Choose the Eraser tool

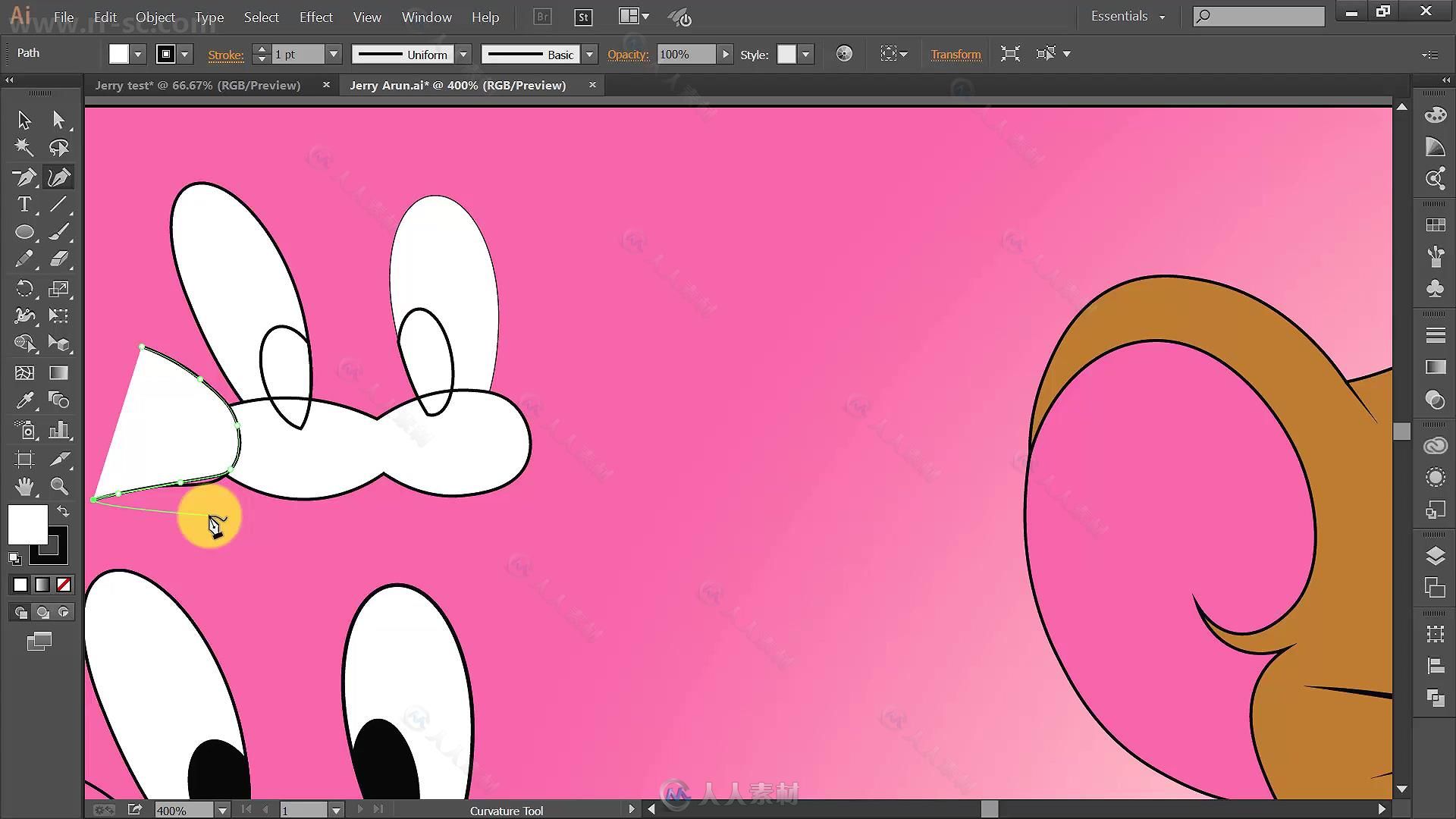(58, 259)
